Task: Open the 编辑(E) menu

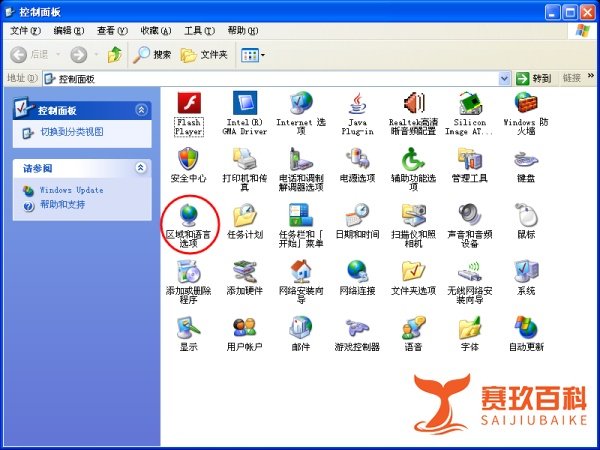Action: click(69, 31)
